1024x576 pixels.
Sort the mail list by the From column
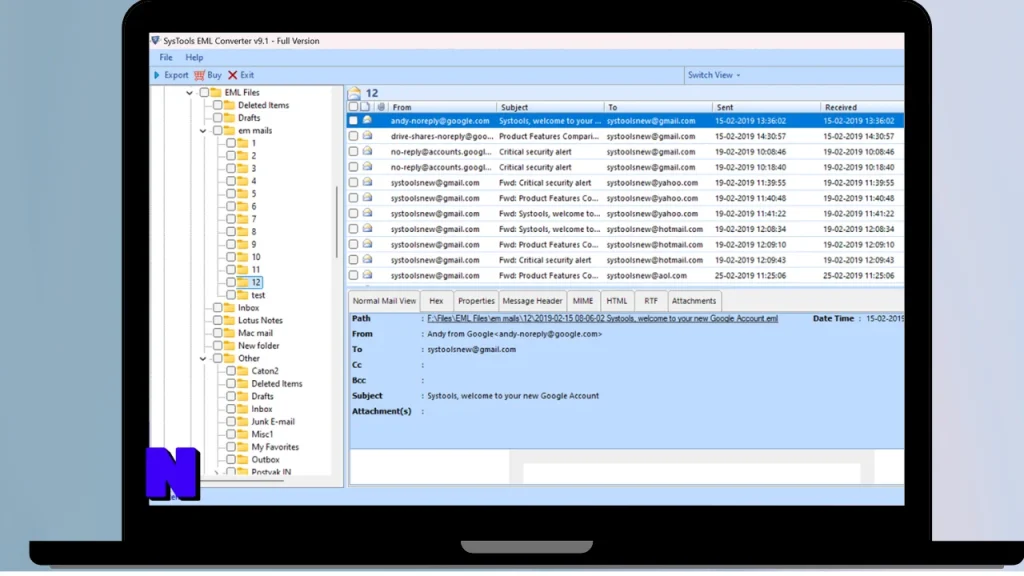click(x=442, y=107)
